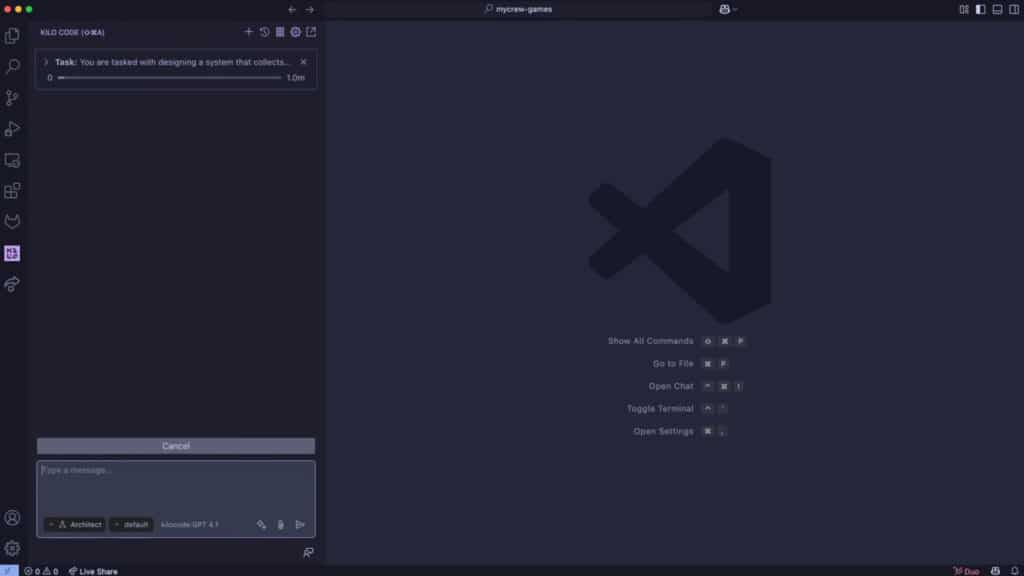This screenshot has height=576, width=1024.
Task: Click the KILO CODE panel title
Action: [72, 32]
